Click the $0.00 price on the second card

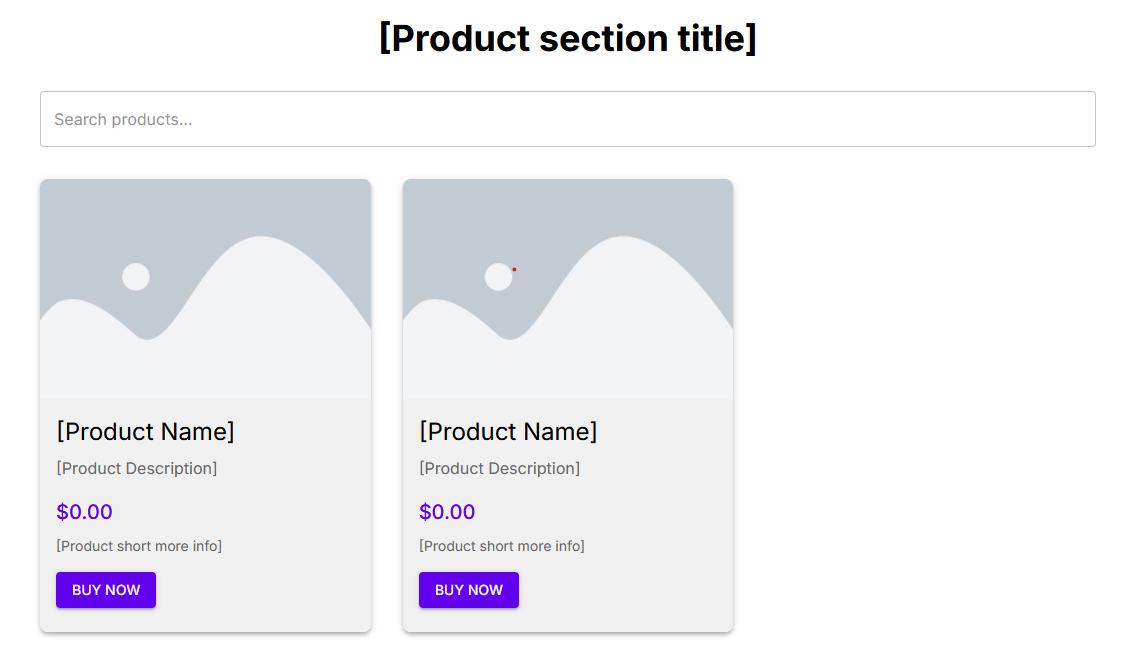pyautogui.click(x=447, y=511)
